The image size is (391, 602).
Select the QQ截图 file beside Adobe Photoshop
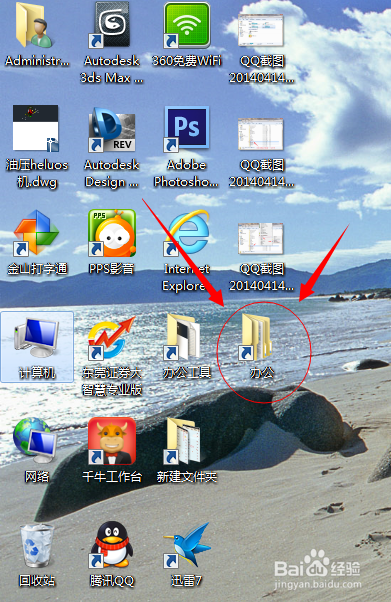261,134
